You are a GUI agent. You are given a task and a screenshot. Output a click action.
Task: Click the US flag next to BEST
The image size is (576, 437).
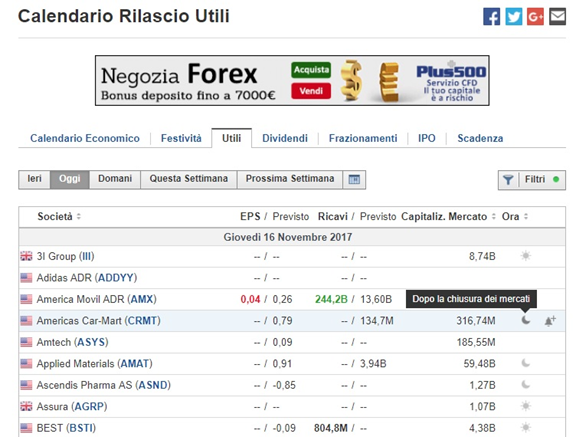tap(26, 428)
